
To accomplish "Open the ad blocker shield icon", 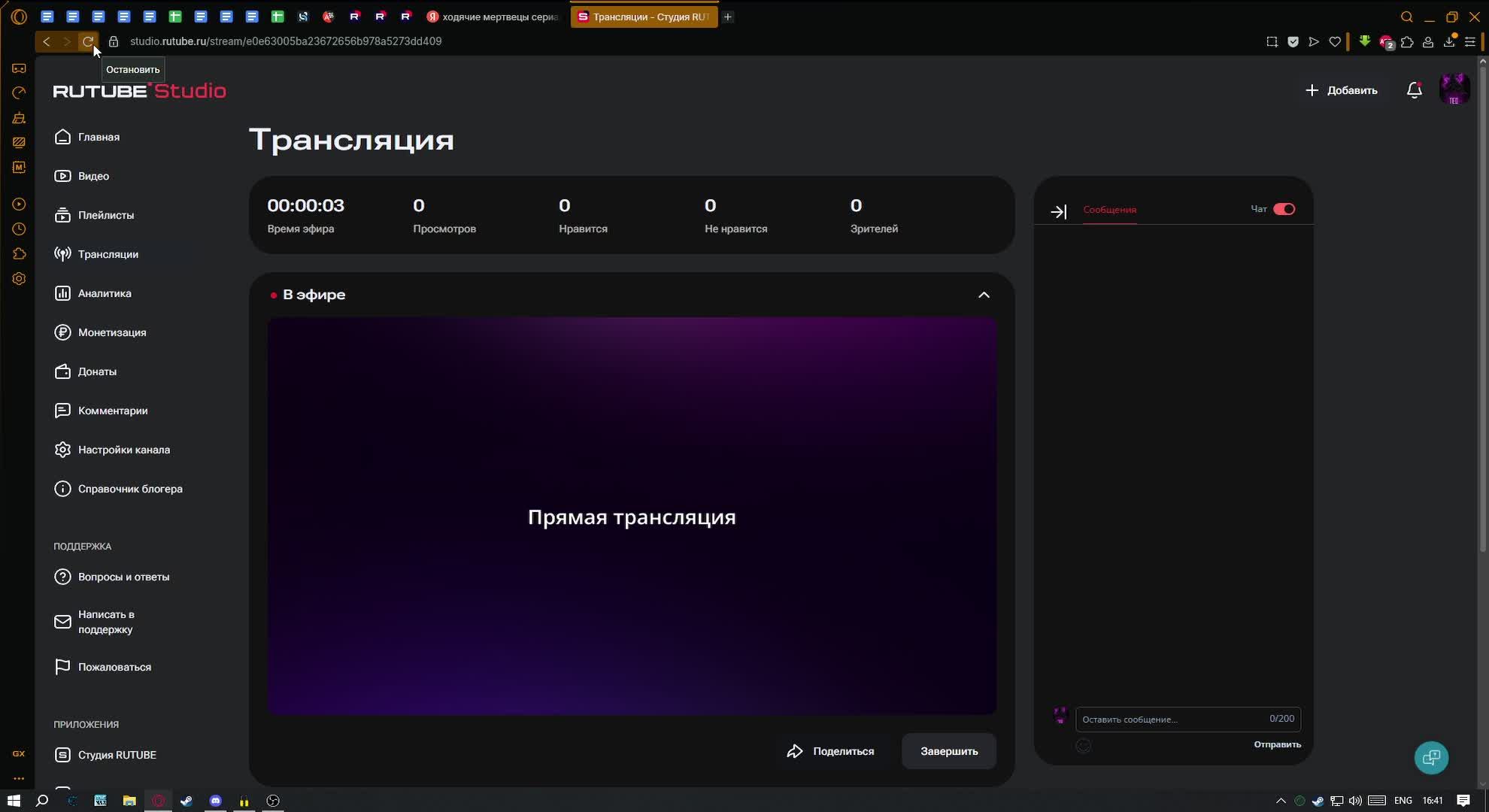I will click(x=1293, y=41).
